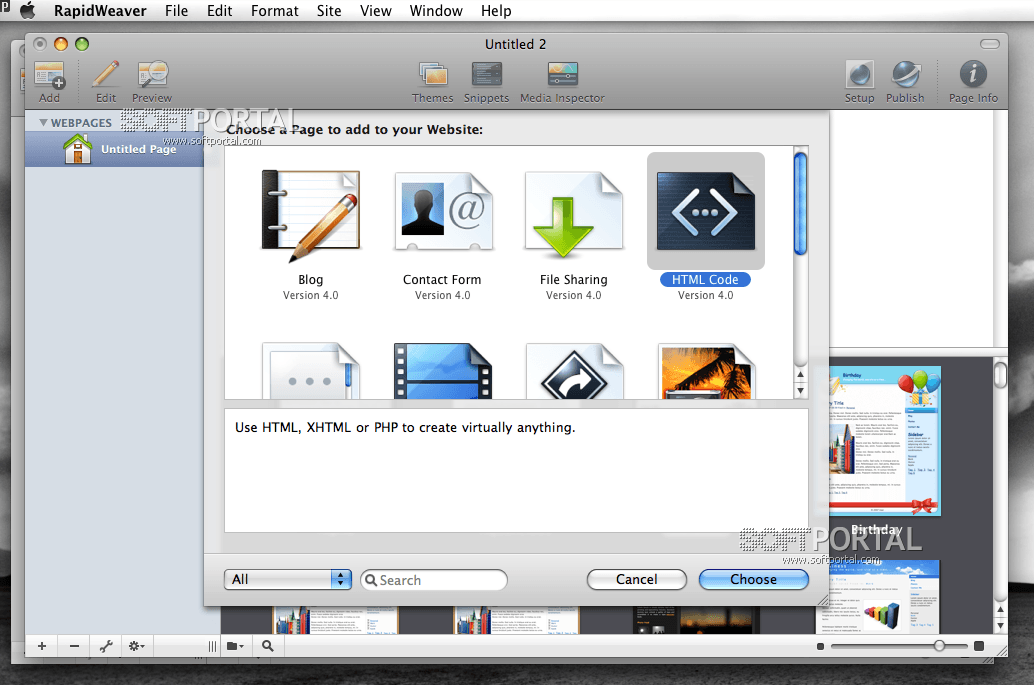Select the theme thumbnail with bar chart
Screen dimensions: 1034x685
(x=879, y=597)
